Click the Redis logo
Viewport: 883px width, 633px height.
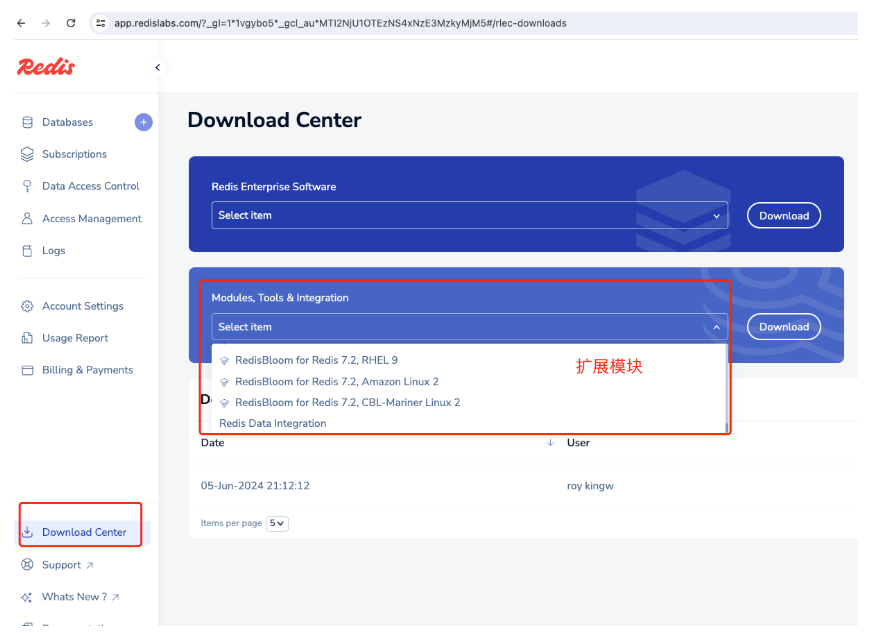(46, 67)
